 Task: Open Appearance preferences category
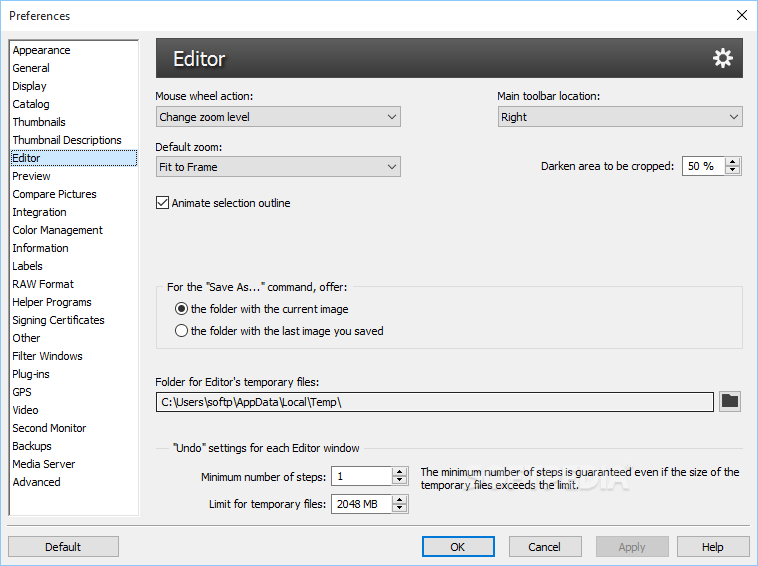click(x=41, y=50)
